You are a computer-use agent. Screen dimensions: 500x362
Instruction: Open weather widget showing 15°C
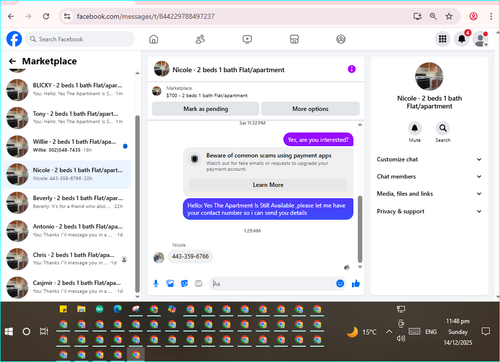click(362, 332)
